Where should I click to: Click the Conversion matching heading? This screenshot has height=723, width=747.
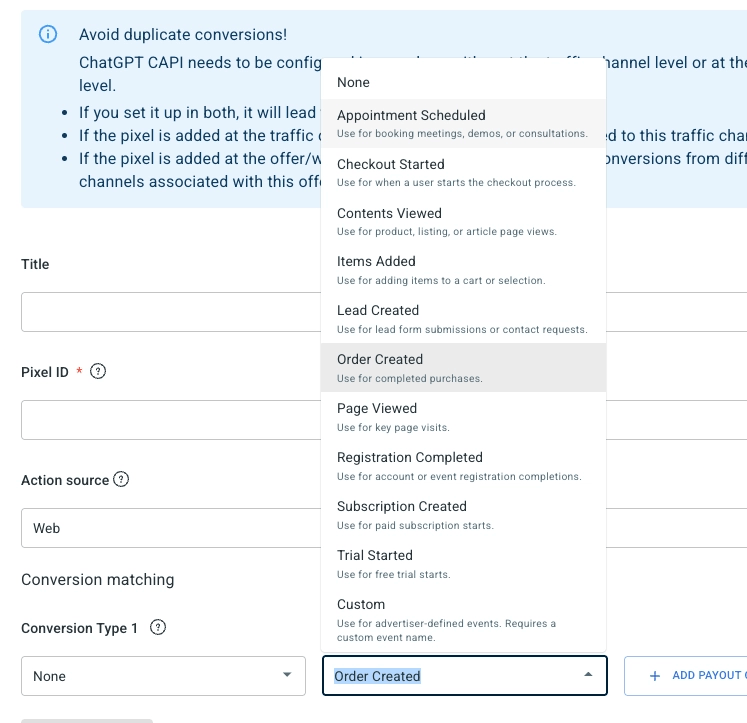[x=98, y=580]
